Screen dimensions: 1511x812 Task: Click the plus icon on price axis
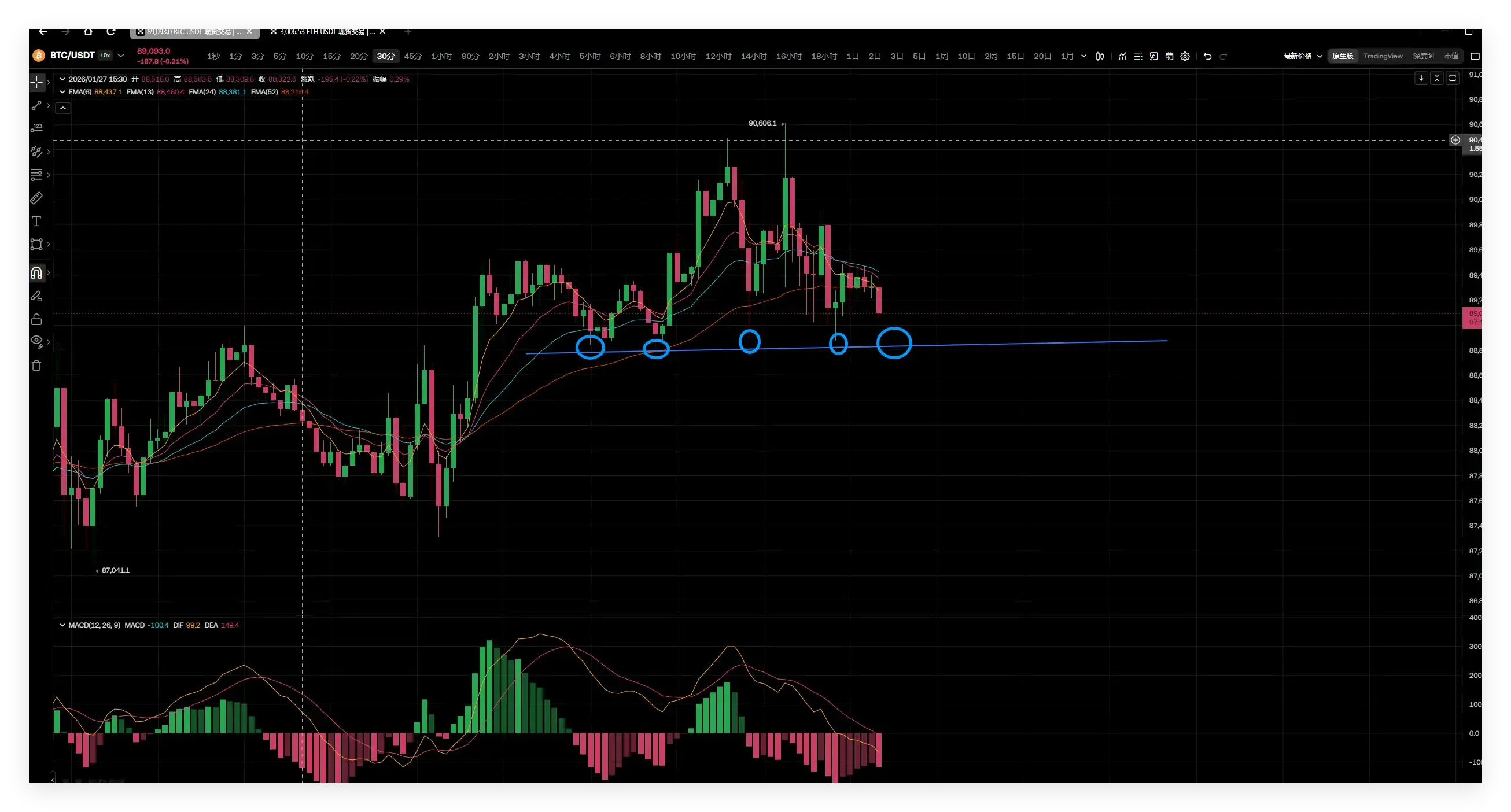[x=1455, y=140]
